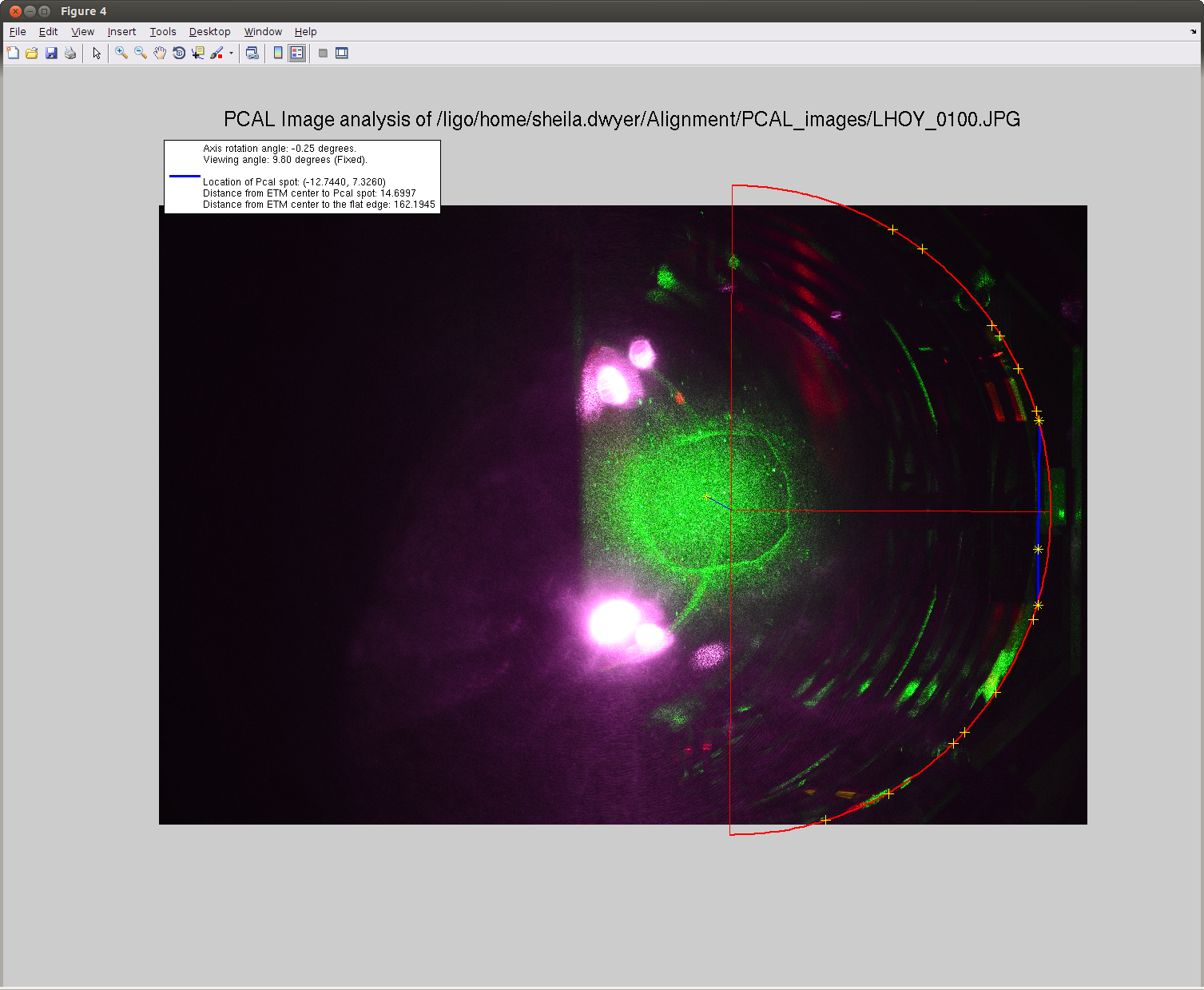The height and width of the screenshot is (990, 1204).
Task: Select the Zoom In magnifier tool
Action: pos(121,54)
